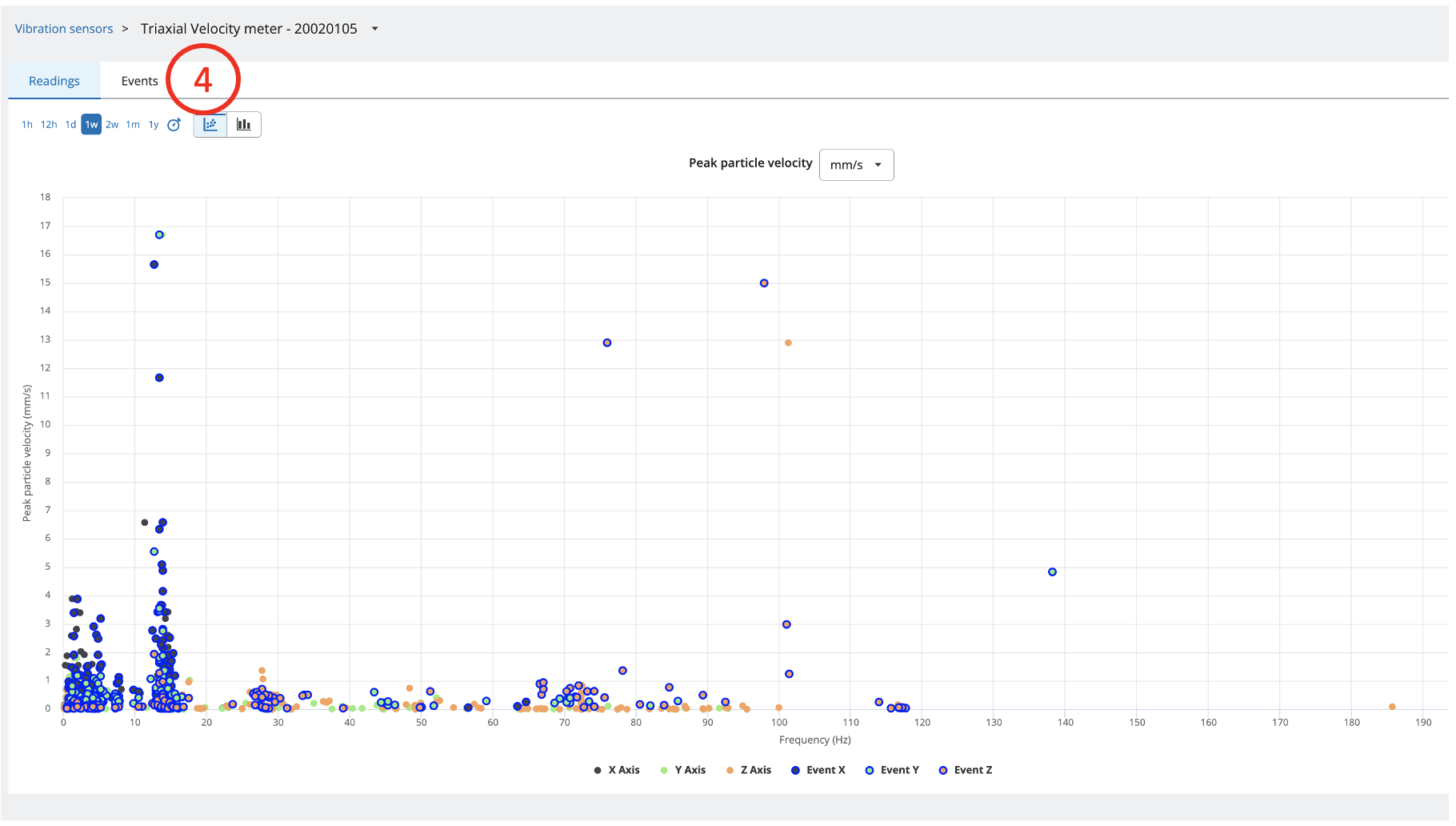The height and width of the screenshot is (826, 1456).
Task: Open the custom time range stopwatch
Action: (x=174, y=125)
